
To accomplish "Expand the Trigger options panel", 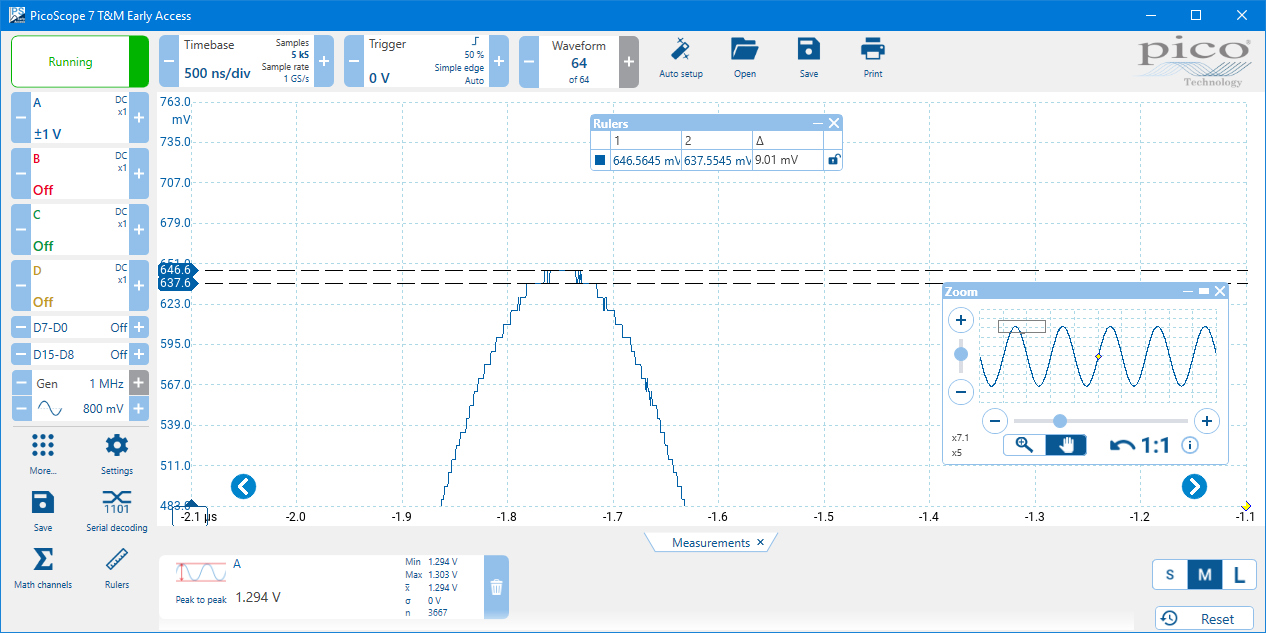I will coord(498,61).
